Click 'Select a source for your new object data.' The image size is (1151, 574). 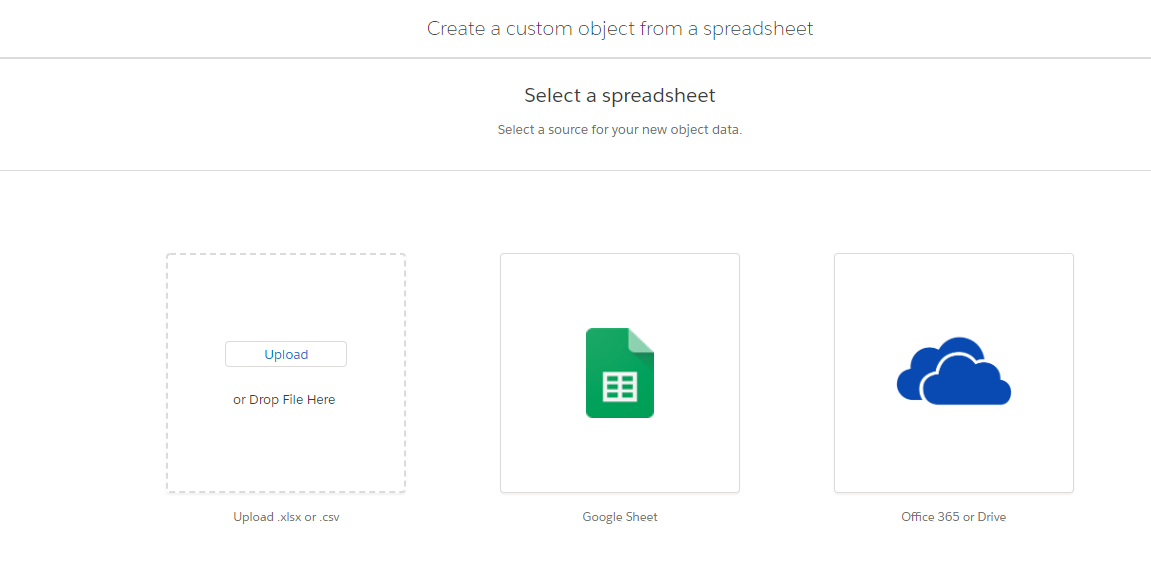click(620, 130)
